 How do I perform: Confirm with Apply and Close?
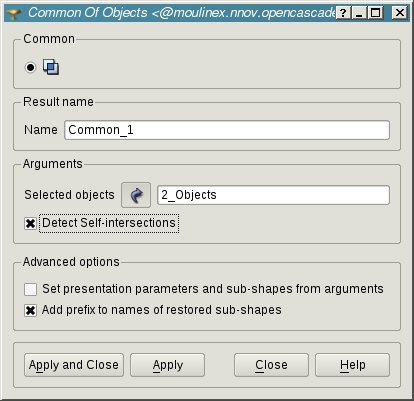pos(74,365)
